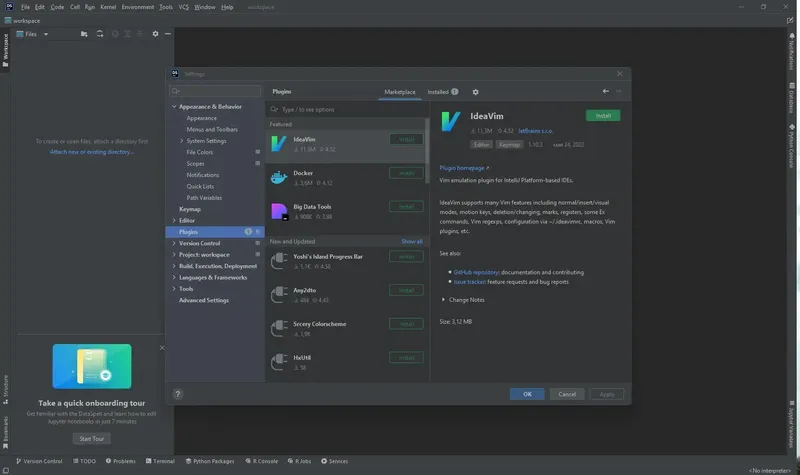The width and height of the screenshot is (800, 475).
Task: Install IdeaVim from the details pane
Action: (x=603, y=116)
